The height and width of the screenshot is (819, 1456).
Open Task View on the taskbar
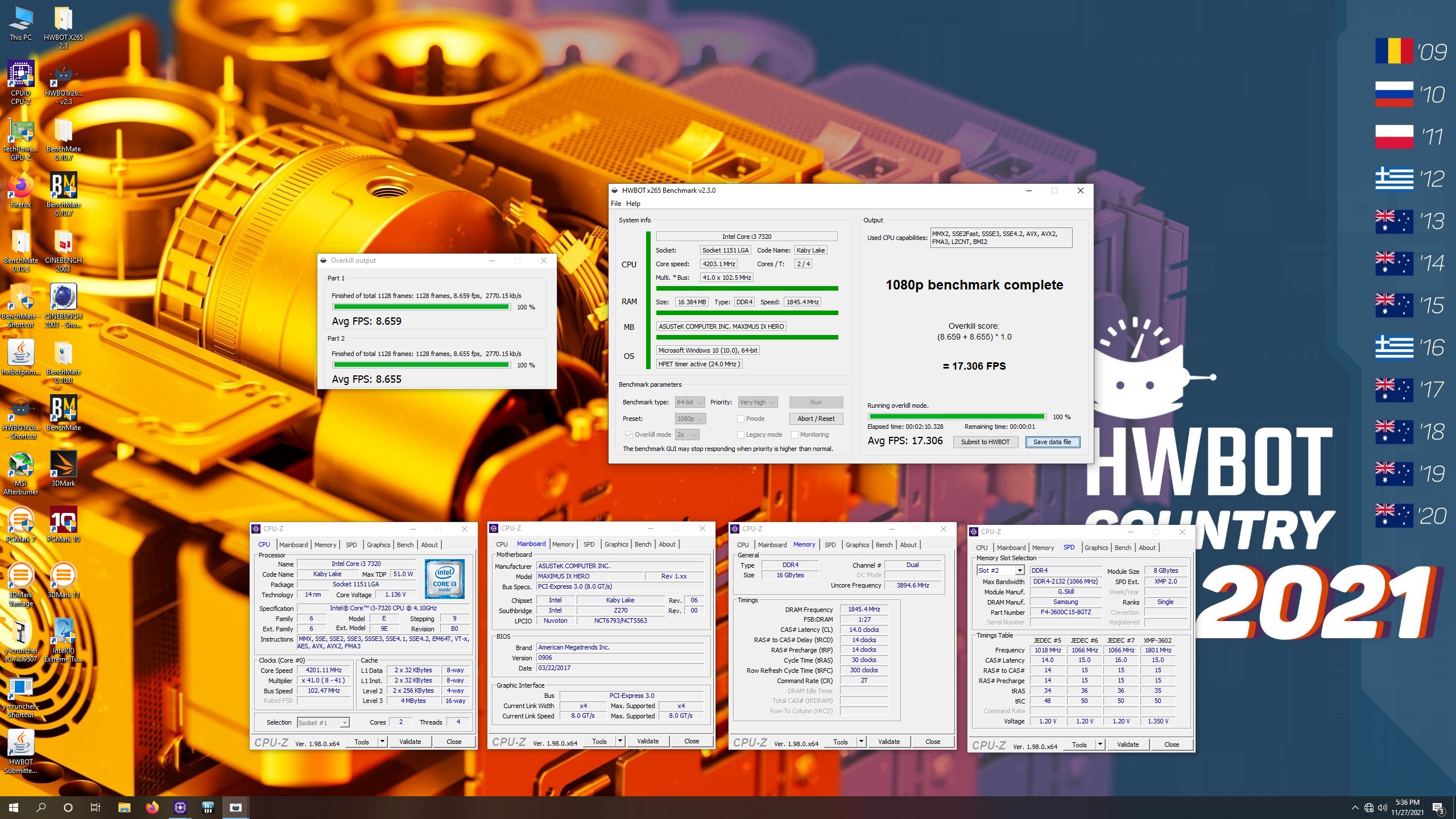pyautogui.click(x=96, y=807)
